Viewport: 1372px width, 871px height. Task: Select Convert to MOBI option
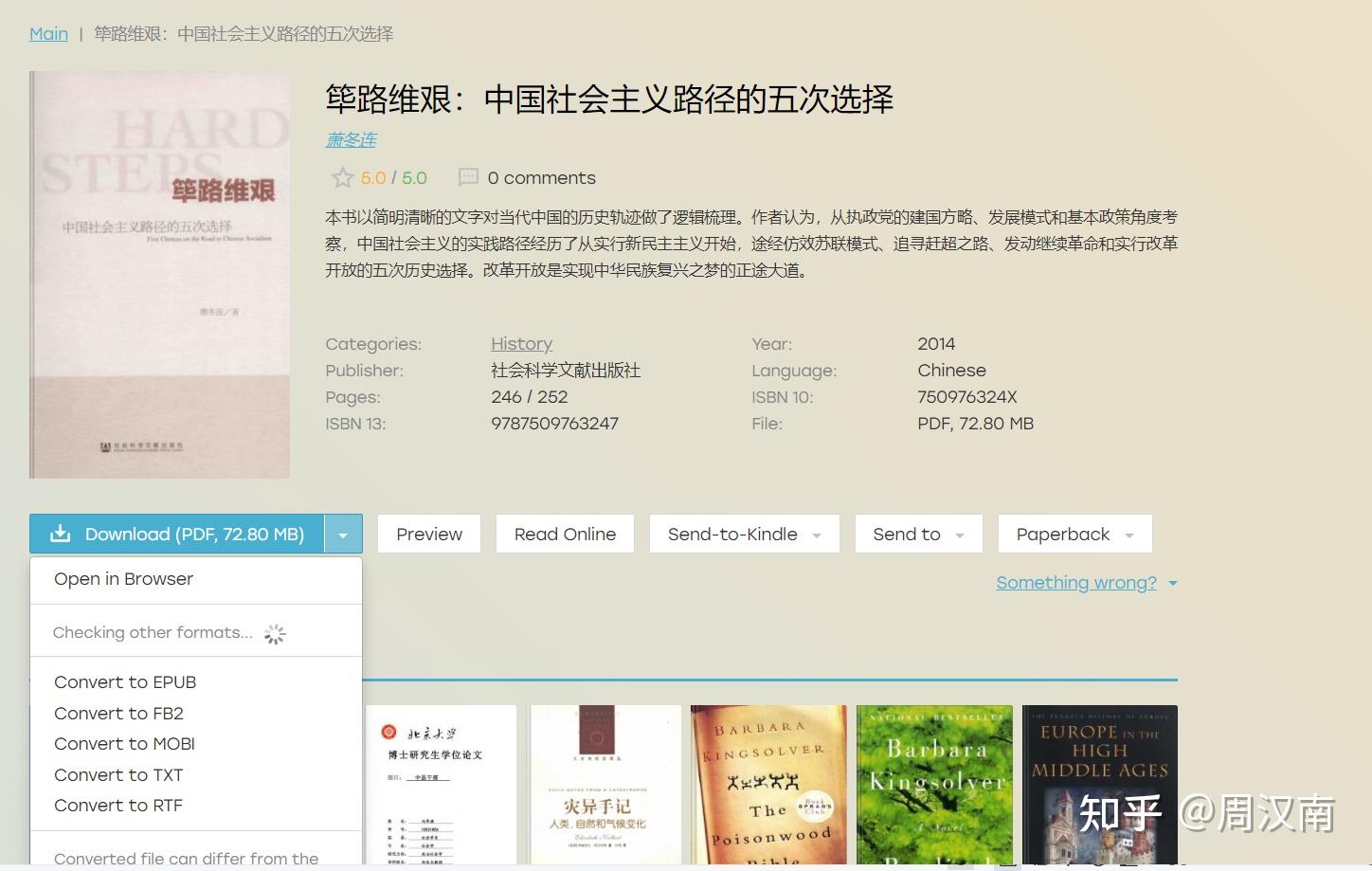[122, 743]
